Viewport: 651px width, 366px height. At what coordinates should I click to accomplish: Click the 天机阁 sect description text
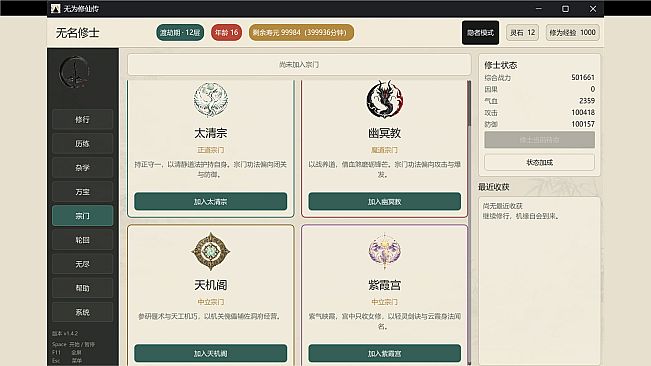pyautogui.click(x=210, y=316)
